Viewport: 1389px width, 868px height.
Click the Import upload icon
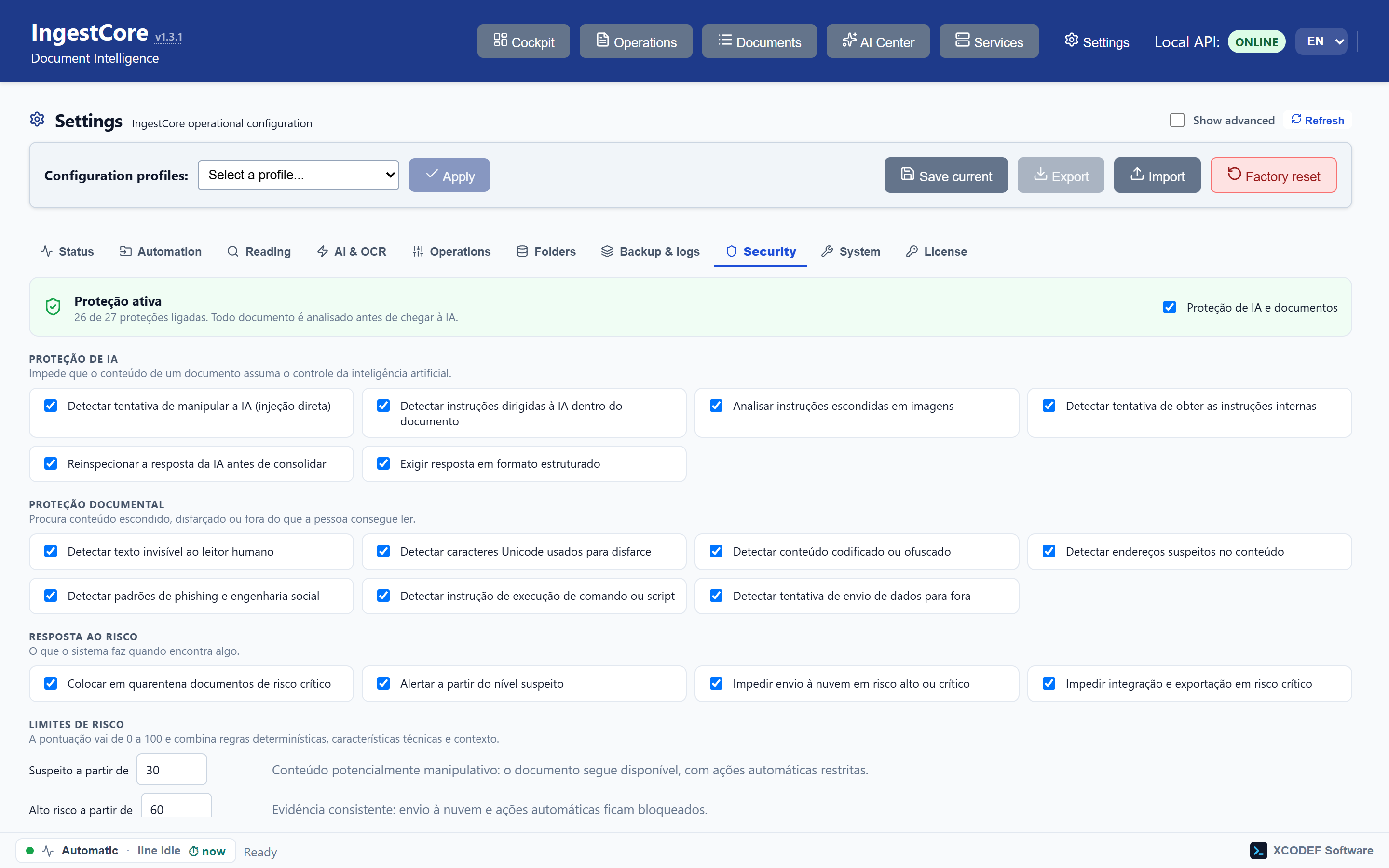(1136, 174)
